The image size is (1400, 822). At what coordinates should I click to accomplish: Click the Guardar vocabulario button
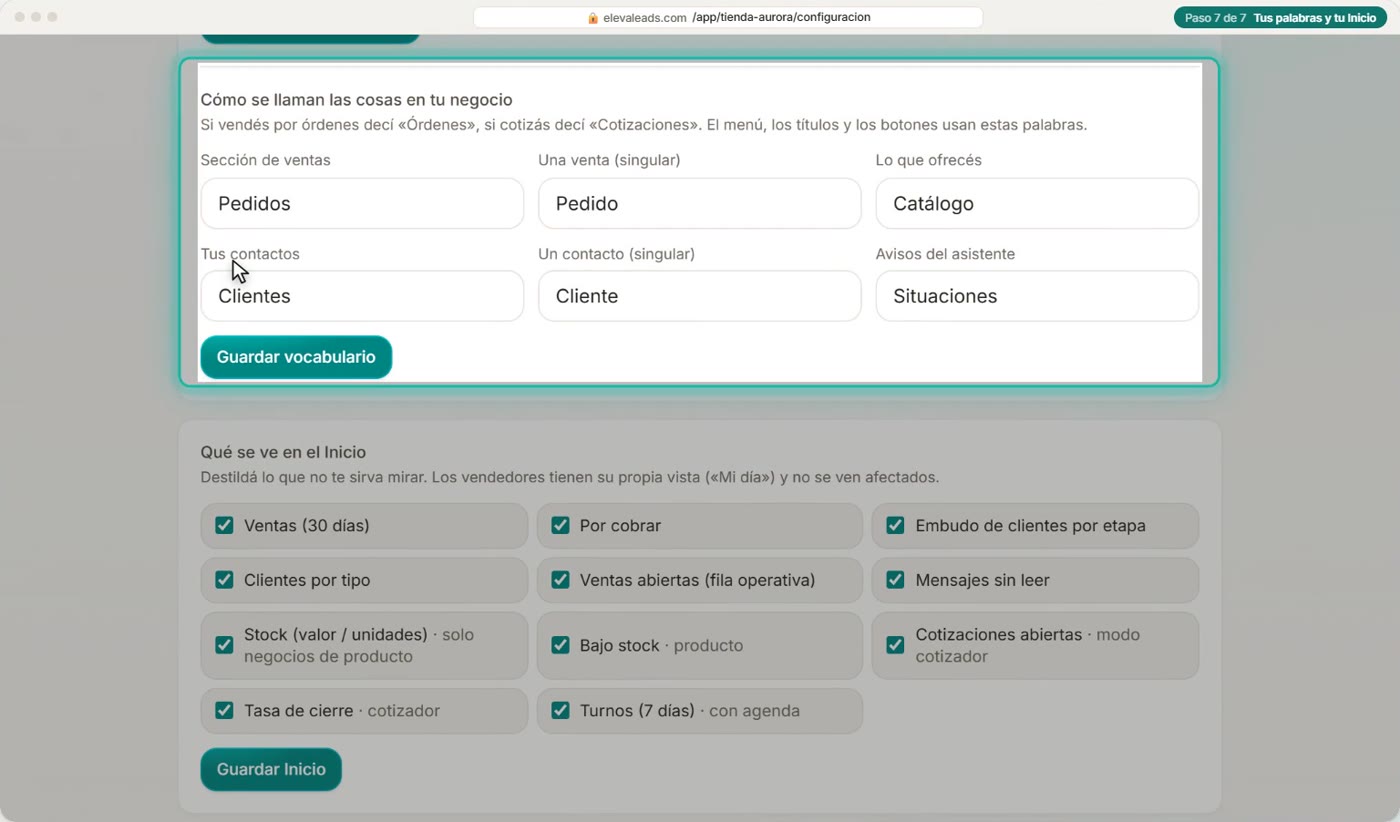click(x=296, y=357)
